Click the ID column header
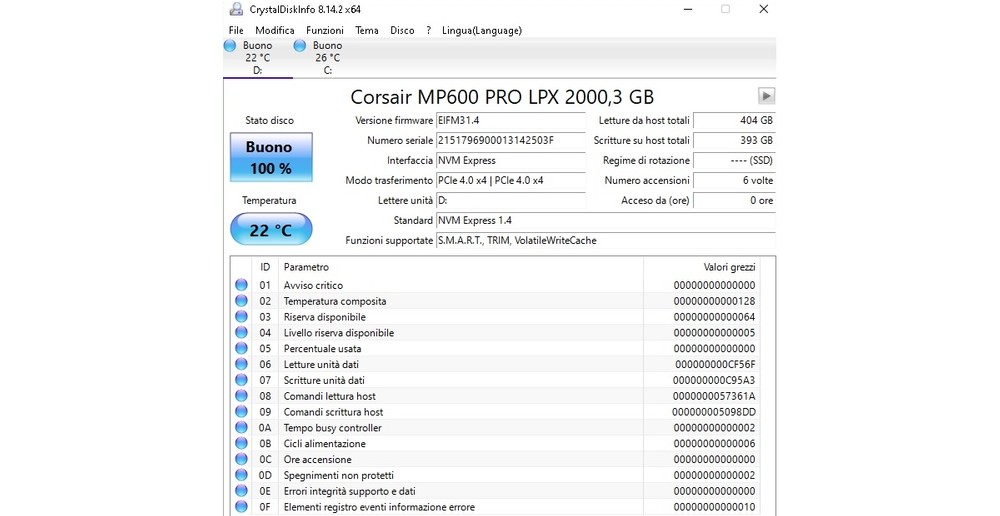Image resolution: width=1000 pixels, height=516 pixels. 265,267
